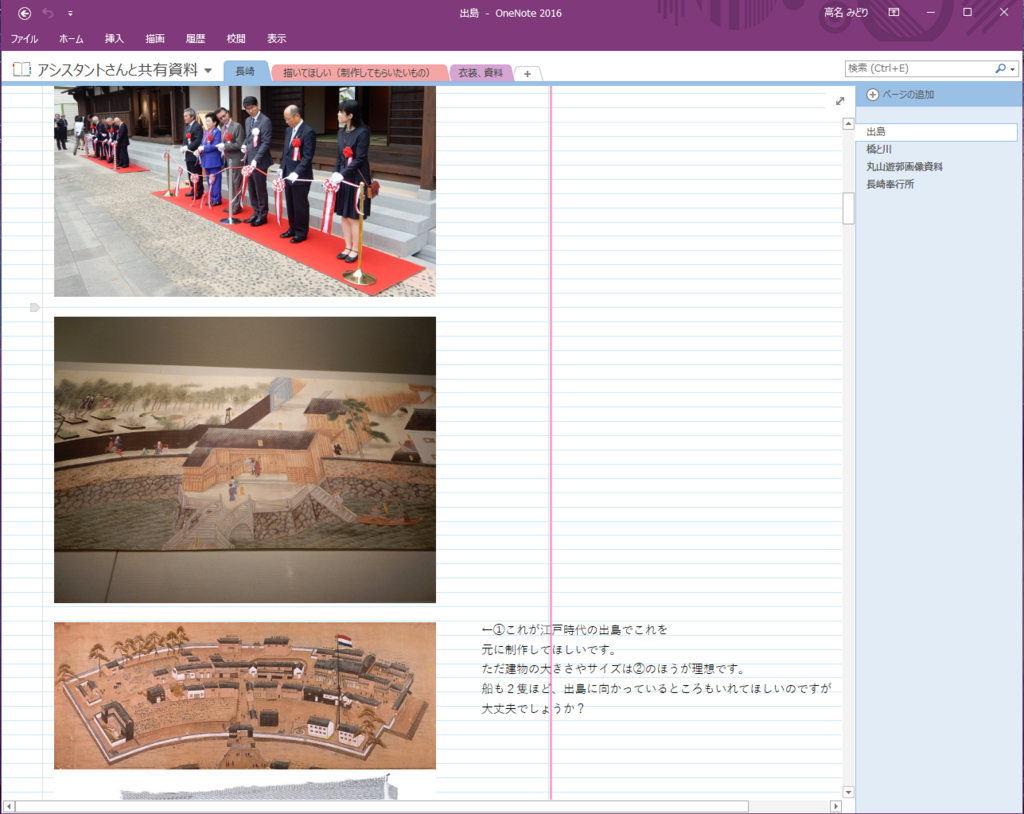Switch to the 長崎 section tab
Screen dimensions: 1024x814
[246, 71]
